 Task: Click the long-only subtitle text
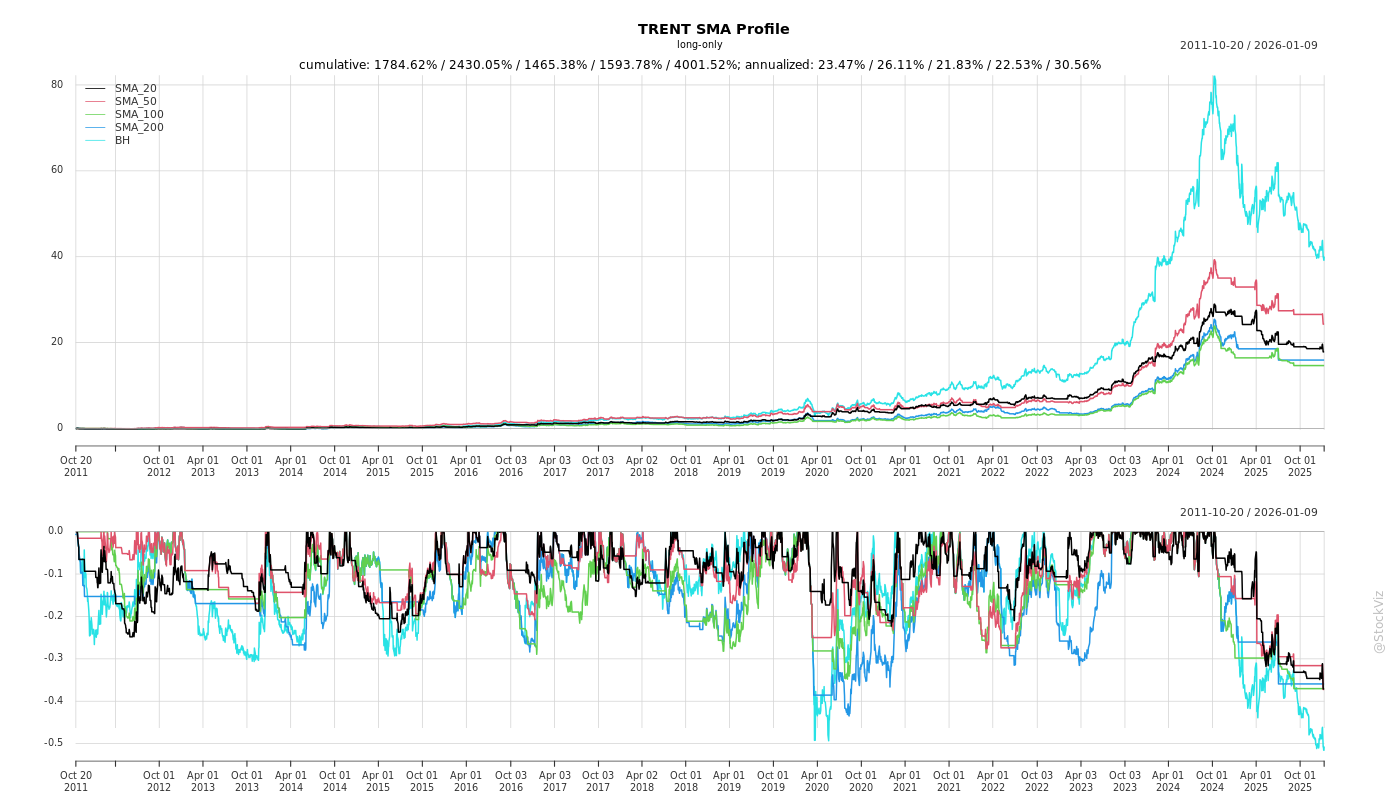coord(699,45)
